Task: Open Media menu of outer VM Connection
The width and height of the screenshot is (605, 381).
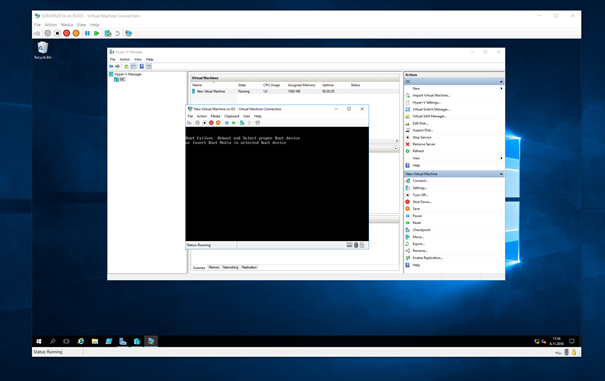Action: click(x=67, y=25)
